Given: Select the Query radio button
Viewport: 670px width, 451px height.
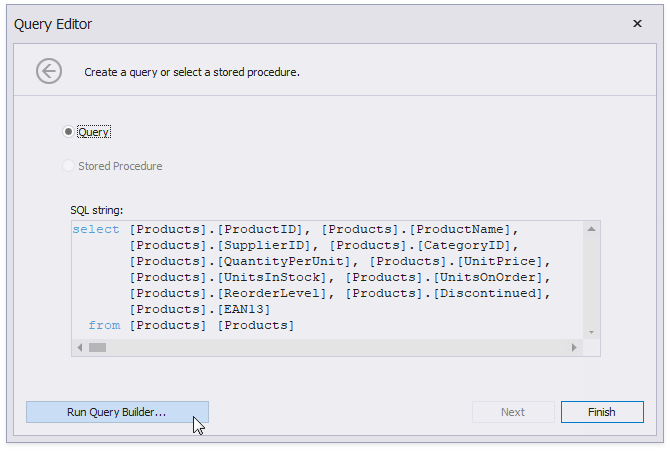Looking at the screenshot, I should [x=68, y=132].
